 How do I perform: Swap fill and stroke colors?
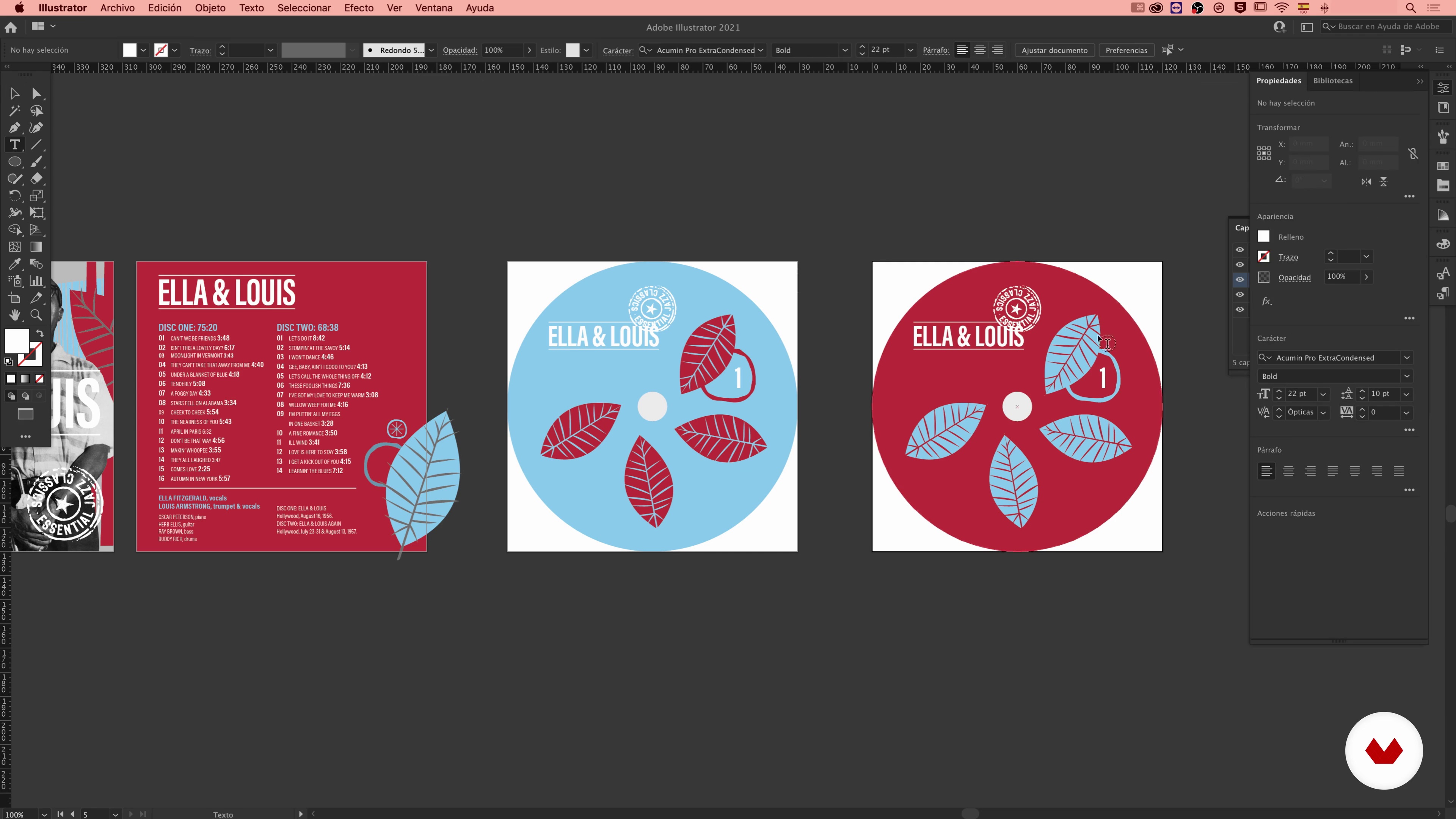tap(39, 333)
